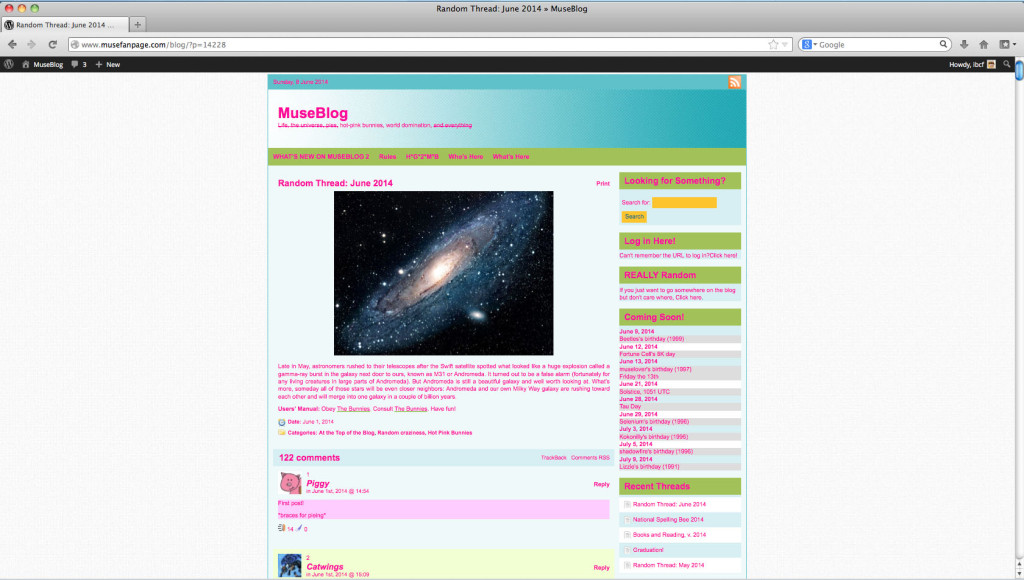This screenshot has height=580, width=1024.
Task: Open a new browser tab with plus button
Action: [x=138, y=24]
